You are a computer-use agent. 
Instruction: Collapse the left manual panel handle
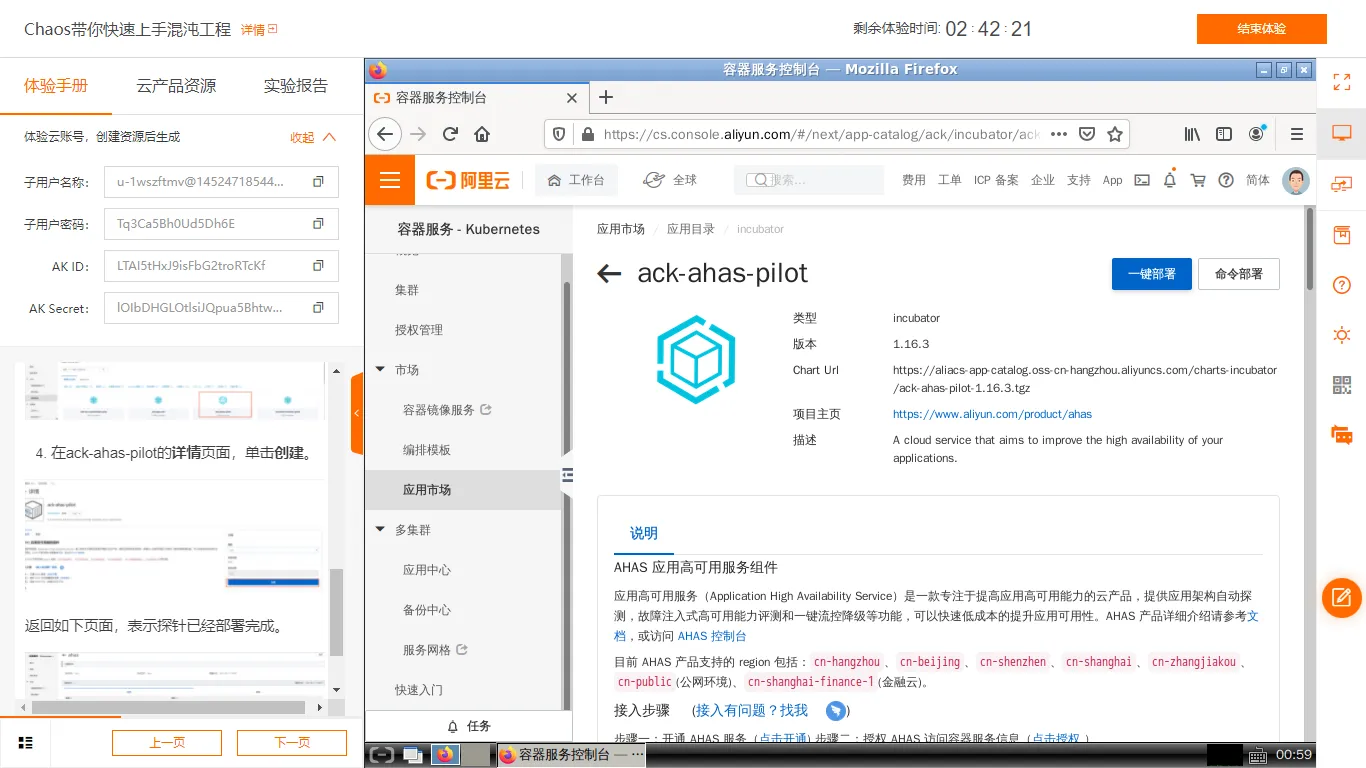(x=357, y=413)
